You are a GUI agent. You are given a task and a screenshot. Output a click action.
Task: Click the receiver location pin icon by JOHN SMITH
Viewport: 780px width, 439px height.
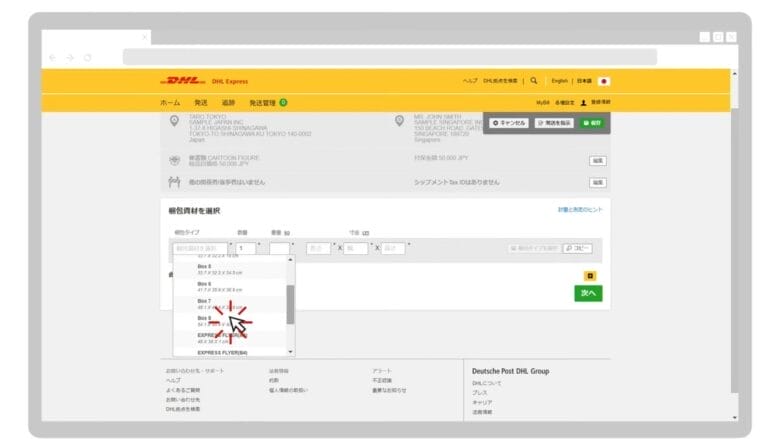[399, 121]
